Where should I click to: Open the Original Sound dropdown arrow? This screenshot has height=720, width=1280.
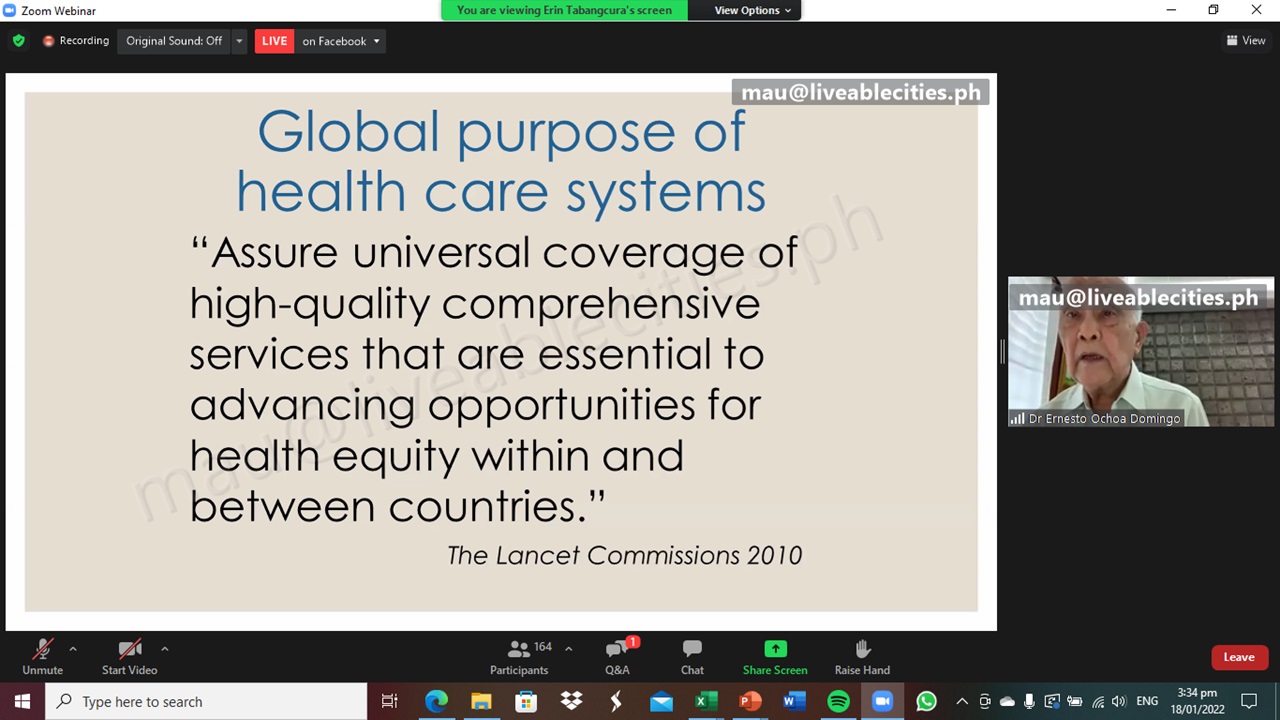pos(239,41)
